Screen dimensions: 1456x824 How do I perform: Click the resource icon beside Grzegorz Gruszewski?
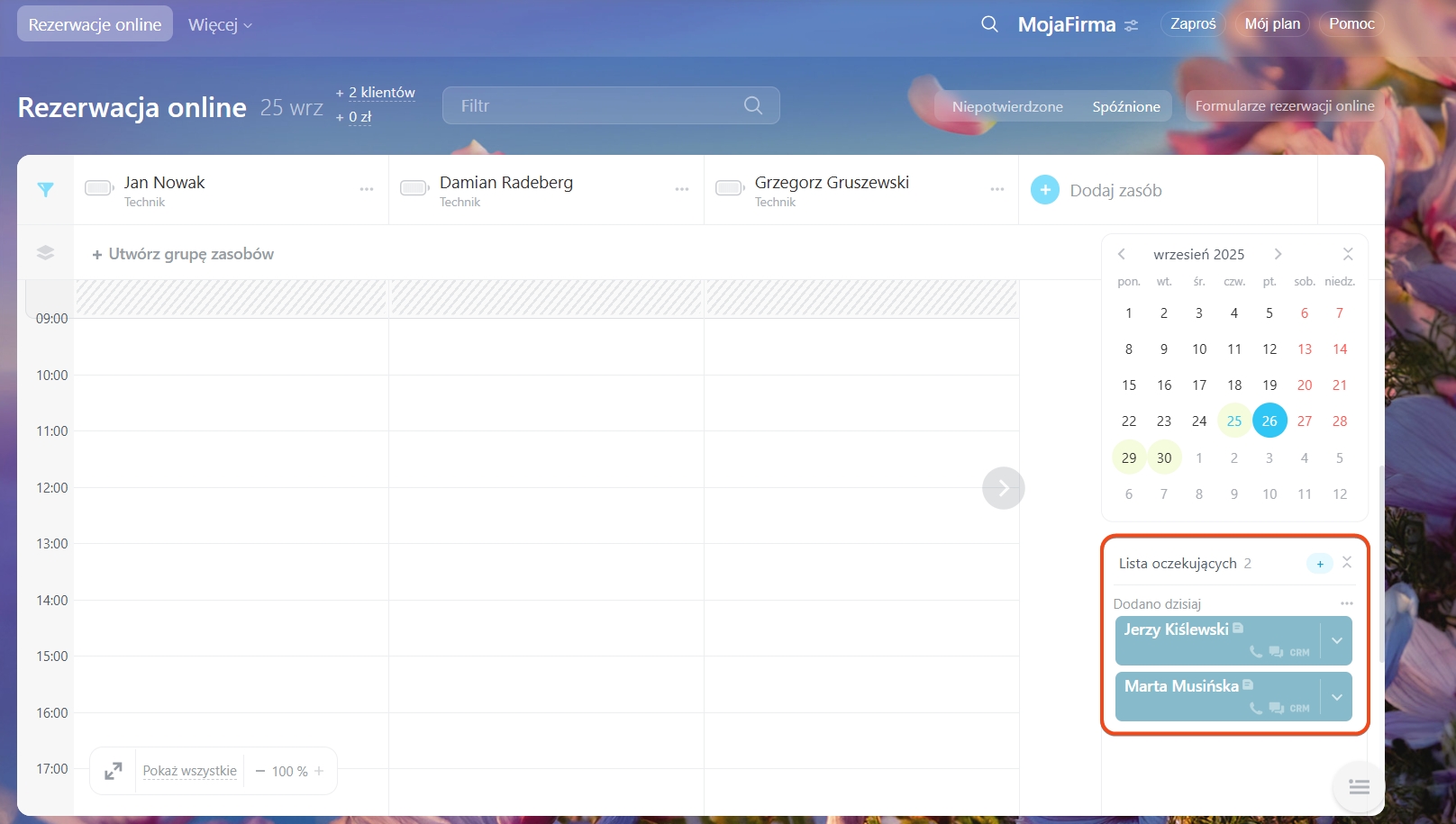tap(730, 187)
